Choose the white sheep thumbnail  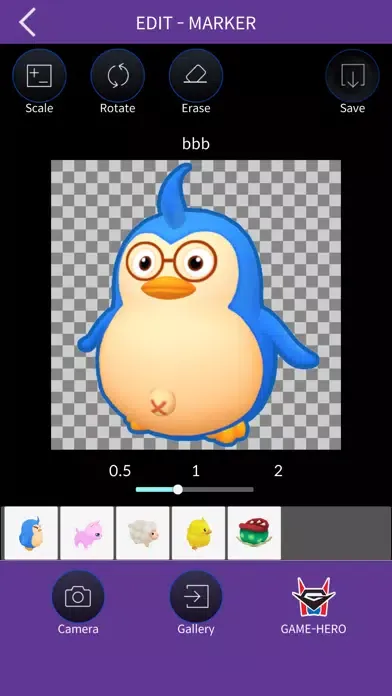tap(143, 533)
